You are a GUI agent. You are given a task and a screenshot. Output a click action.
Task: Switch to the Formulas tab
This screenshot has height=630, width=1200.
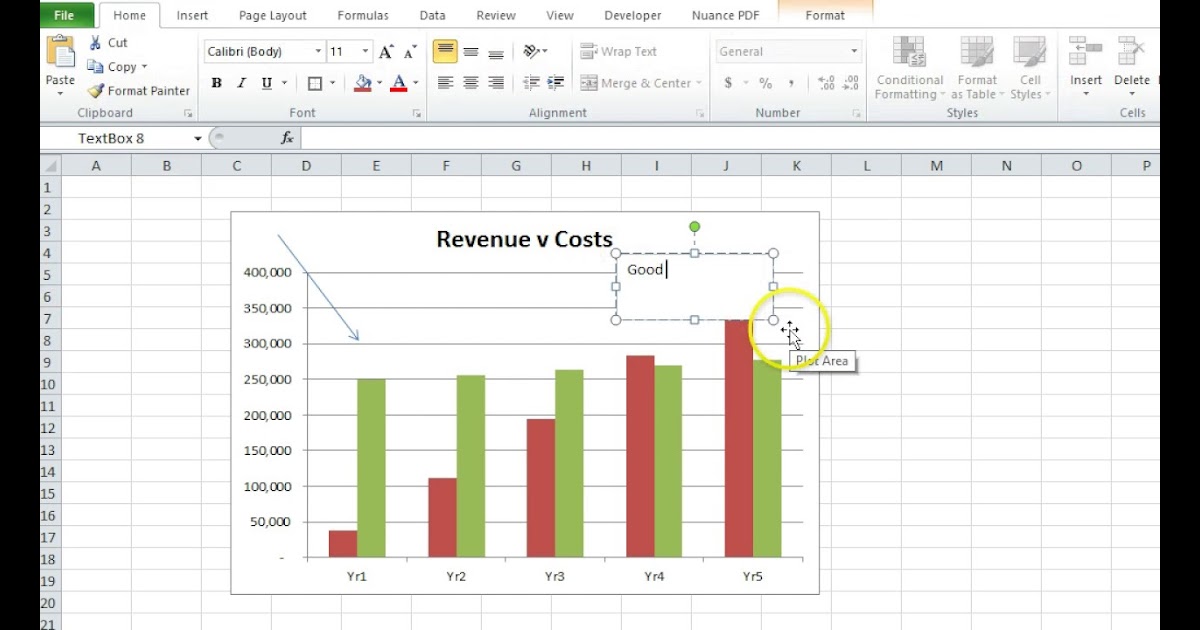click(363, 15)
